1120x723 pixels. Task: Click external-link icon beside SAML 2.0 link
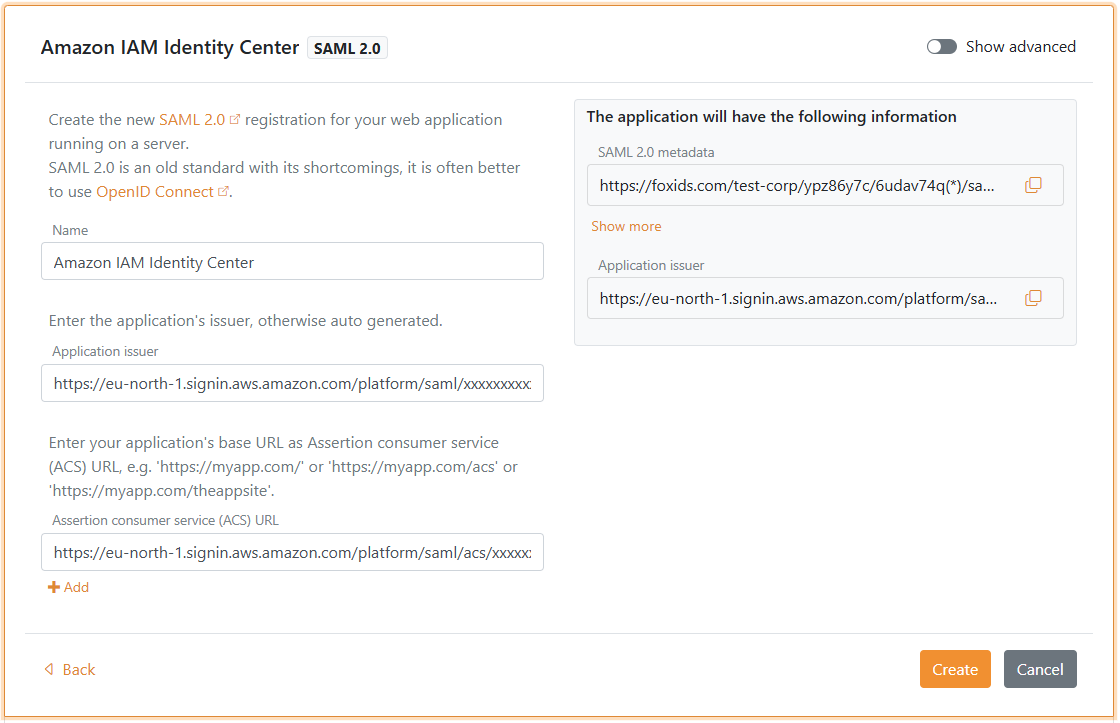coord(235,120)
